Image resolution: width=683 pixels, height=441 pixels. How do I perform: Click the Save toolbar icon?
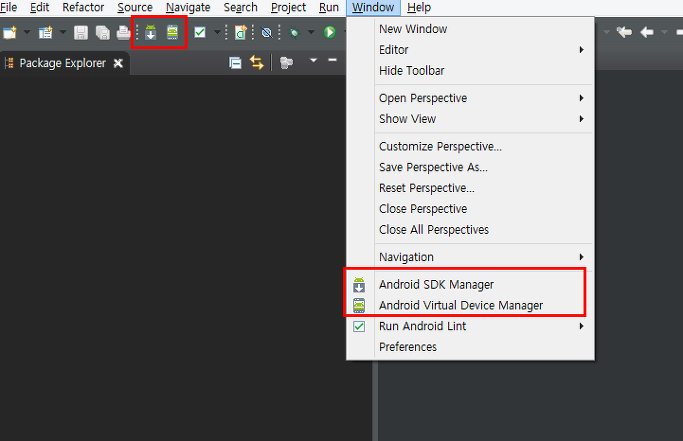point(81,33)
